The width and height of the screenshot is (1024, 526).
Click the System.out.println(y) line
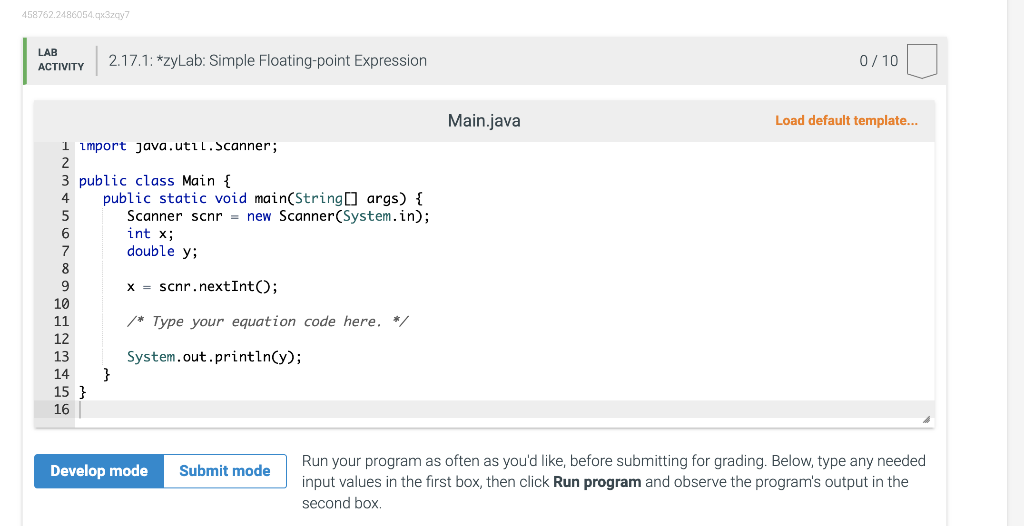(214, 356)
